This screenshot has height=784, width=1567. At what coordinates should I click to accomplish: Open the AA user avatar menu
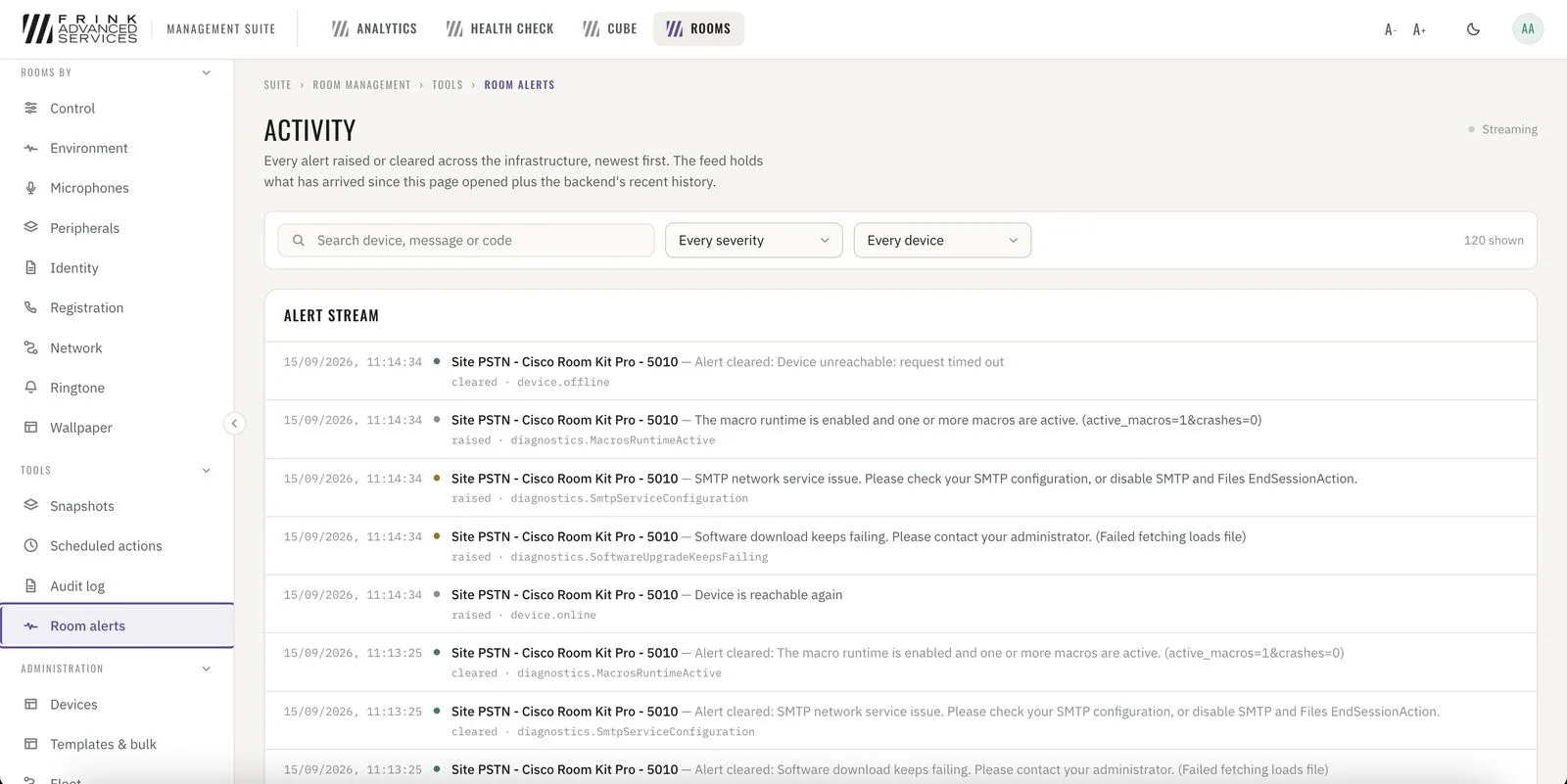pyautogui.click(x=1528, y=29)
